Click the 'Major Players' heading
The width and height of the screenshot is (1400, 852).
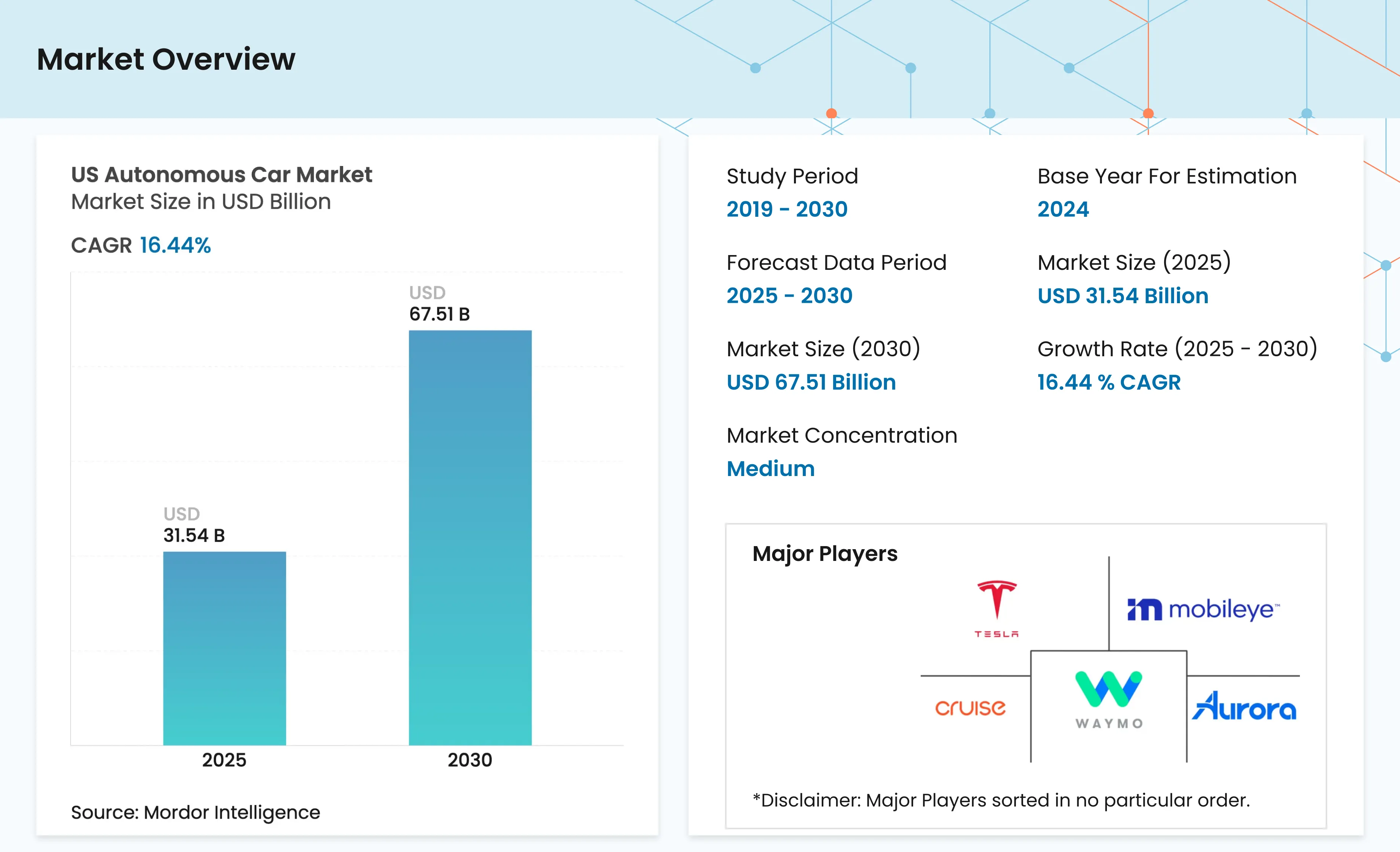click(x=825, y=554)
